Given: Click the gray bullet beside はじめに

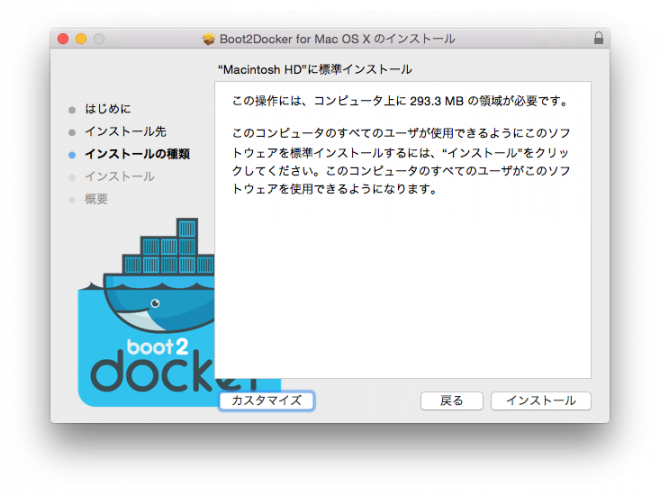Looking at the screenshot, I should (x=72, y=109).
